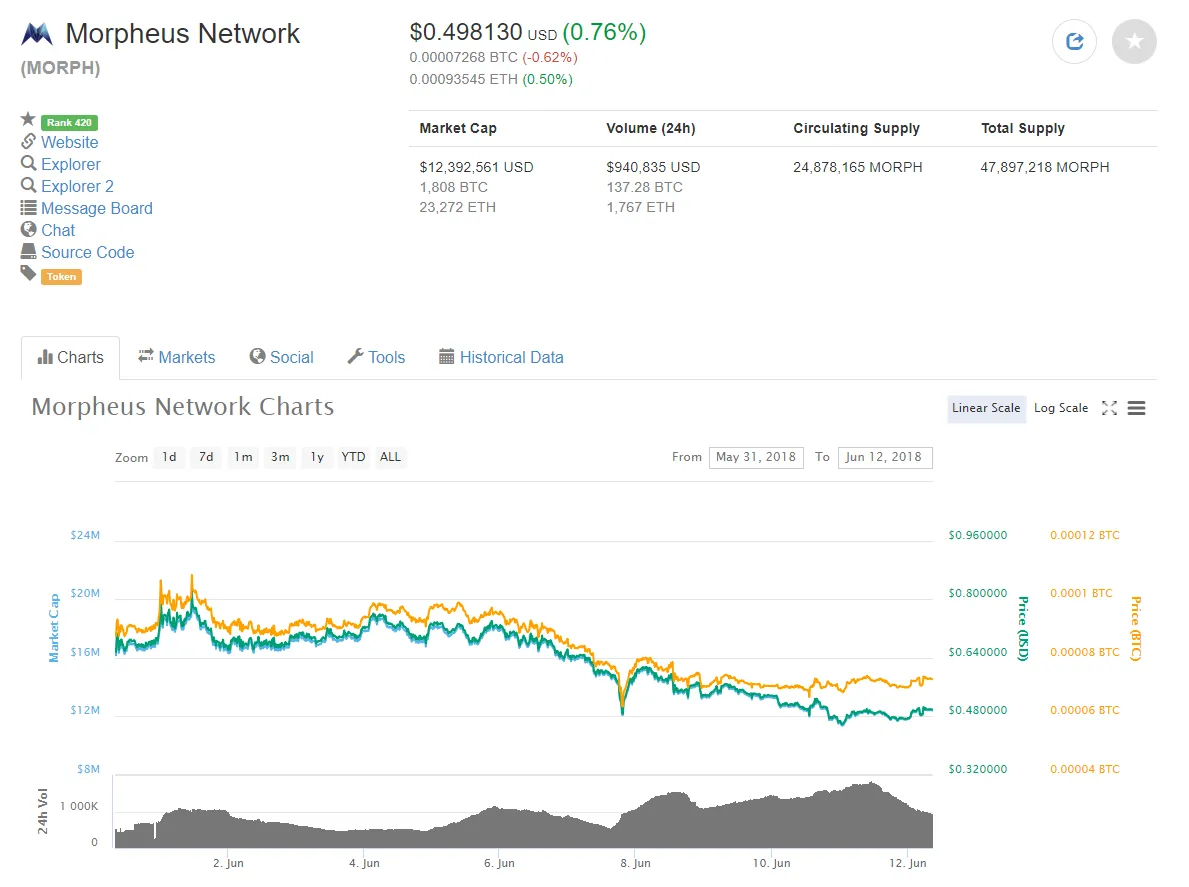
Task: Click the $0.498130 price text
Action: pyautogui.click(x=466, y=32)
